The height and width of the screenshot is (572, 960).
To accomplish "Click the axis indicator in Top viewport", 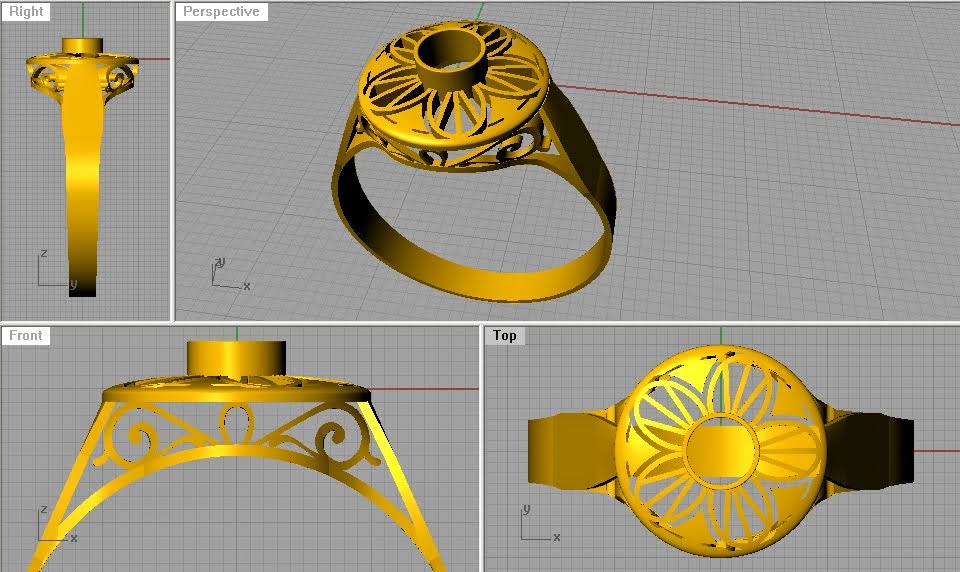I will pyautogui.click(x=540, y=524).
